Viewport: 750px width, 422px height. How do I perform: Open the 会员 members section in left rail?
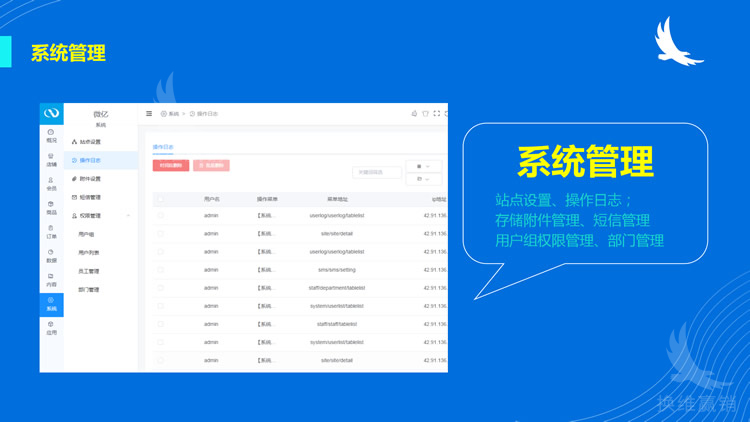pos(51,184)
